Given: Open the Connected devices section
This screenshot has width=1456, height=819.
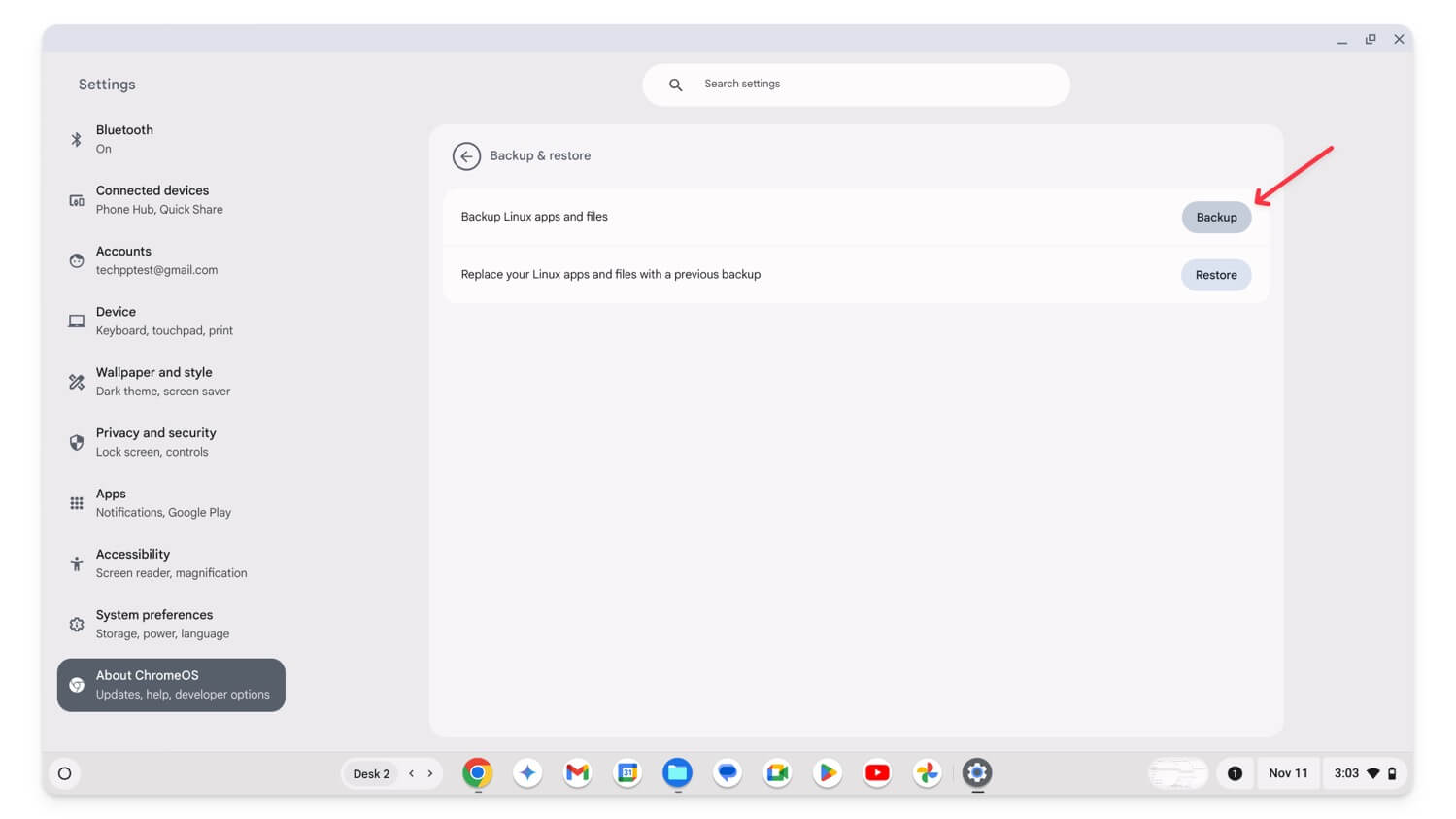Looking at the screenshot, I should pos(171,199).
